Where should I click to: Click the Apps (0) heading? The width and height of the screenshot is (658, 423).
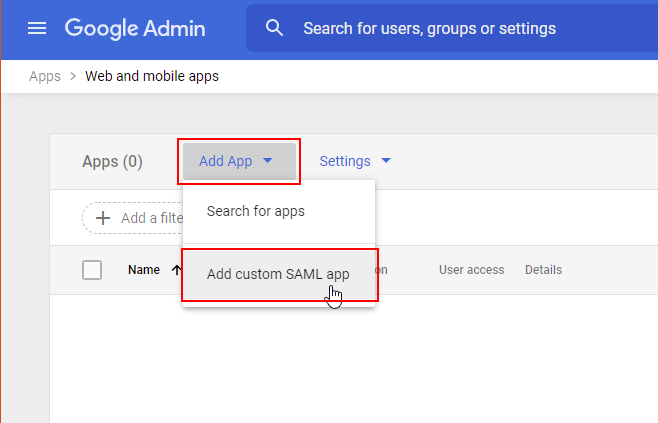pos(112,162)
